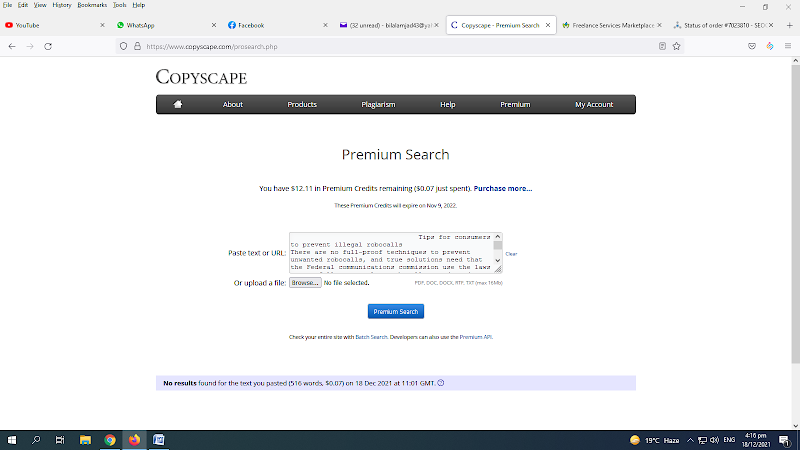800x450 pixels.
Task: Open Premium in the Copyscape navbar
Action: click(x=515, y=104)
